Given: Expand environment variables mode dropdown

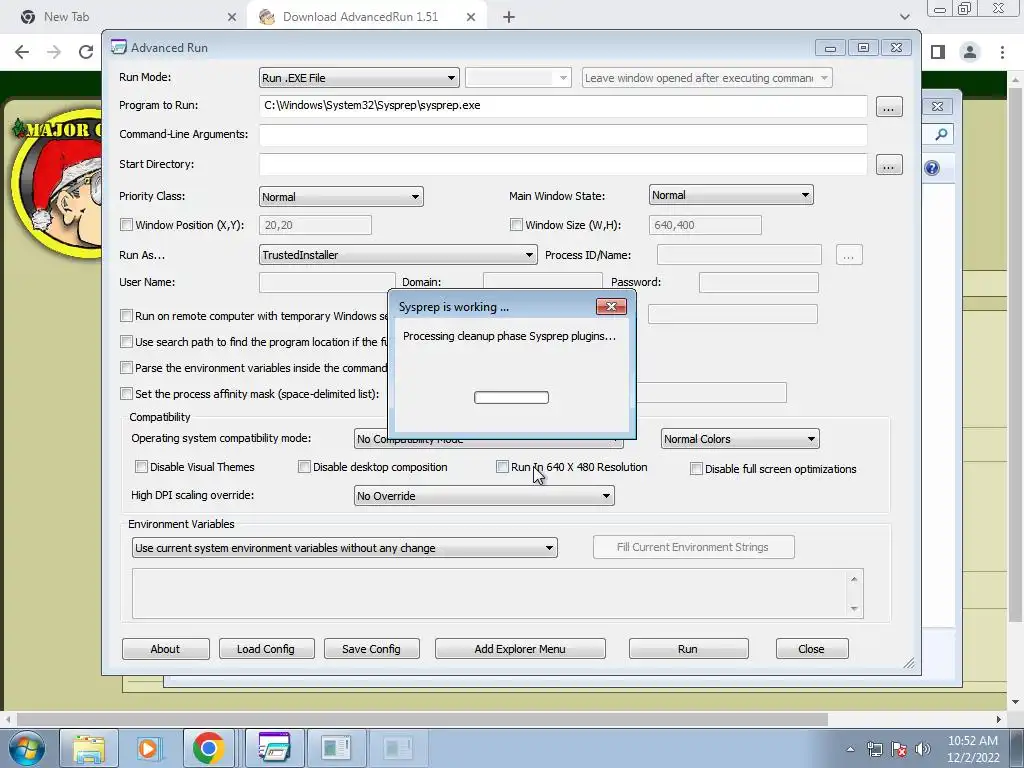Looking at the screenshot, I should pos(345,548).
